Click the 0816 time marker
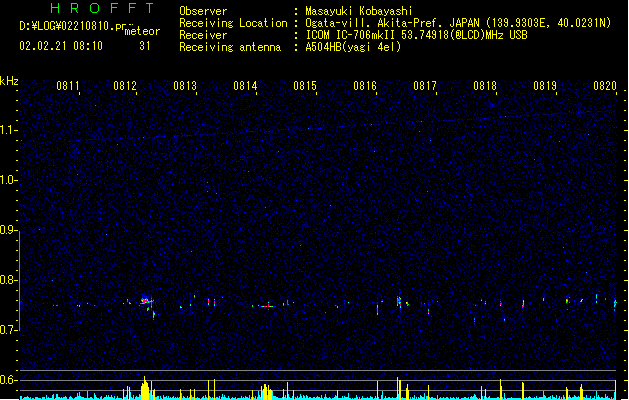The image size is (629, 400). (365, 86)
